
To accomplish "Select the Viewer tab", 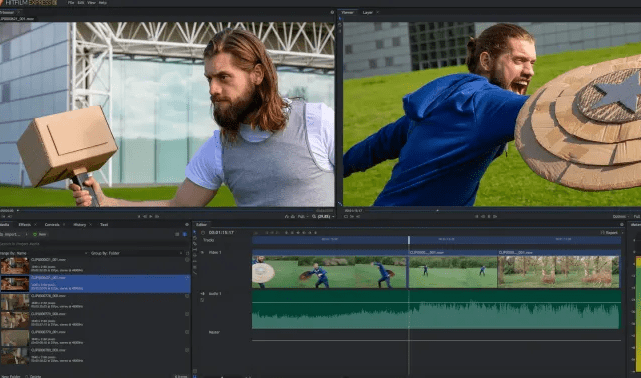I will 347,12.
